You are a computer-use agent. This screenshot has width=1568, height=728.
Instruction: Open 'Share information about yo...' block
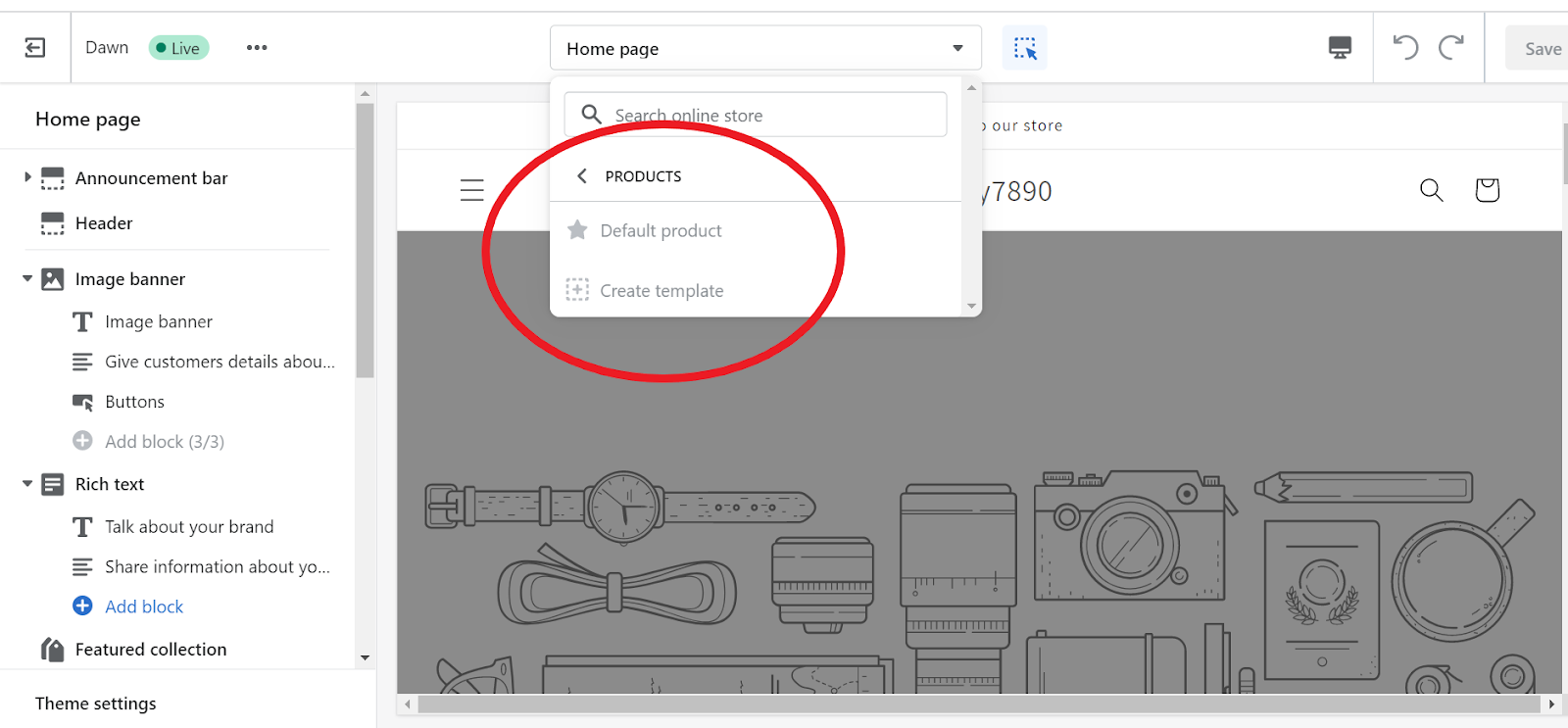218,566
